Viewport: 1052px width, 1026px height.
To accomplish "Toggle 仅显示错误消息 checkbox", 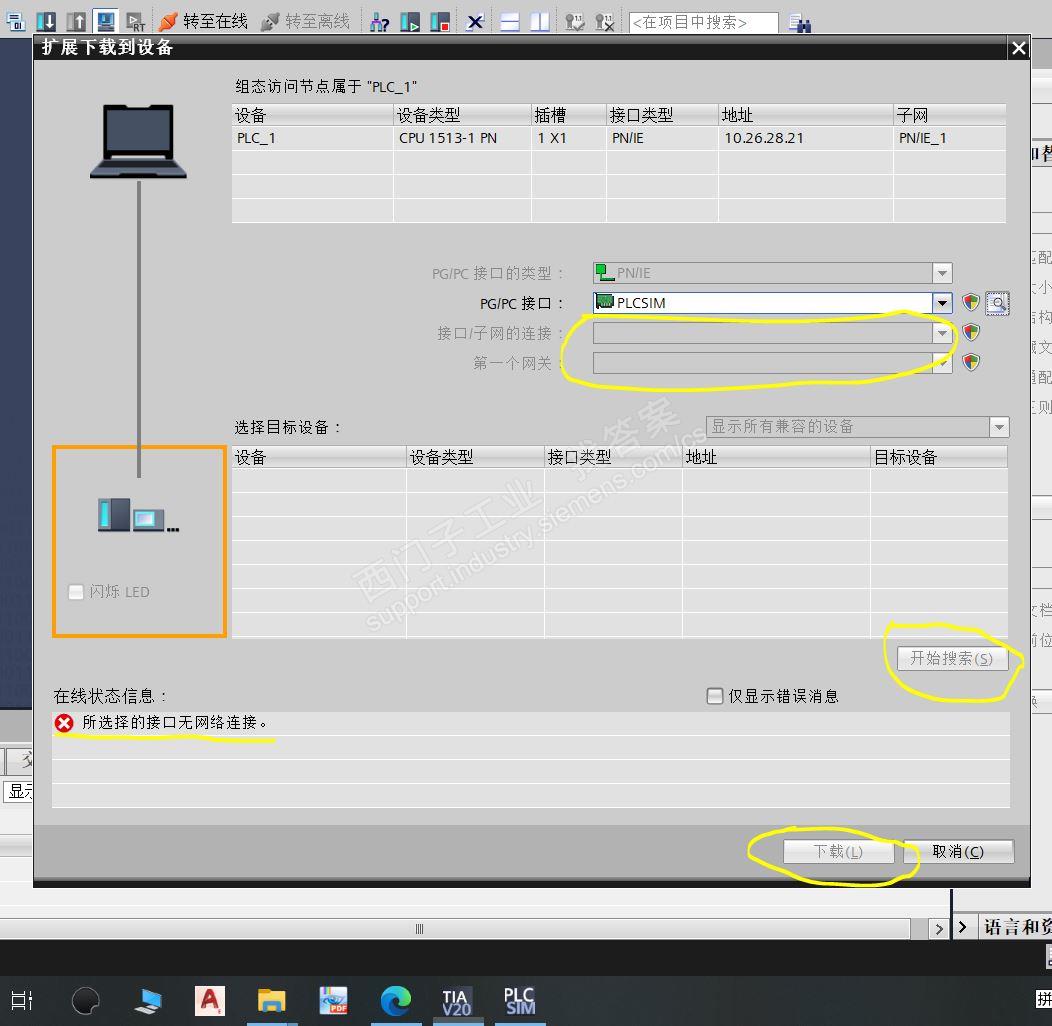I will (715, 696).
